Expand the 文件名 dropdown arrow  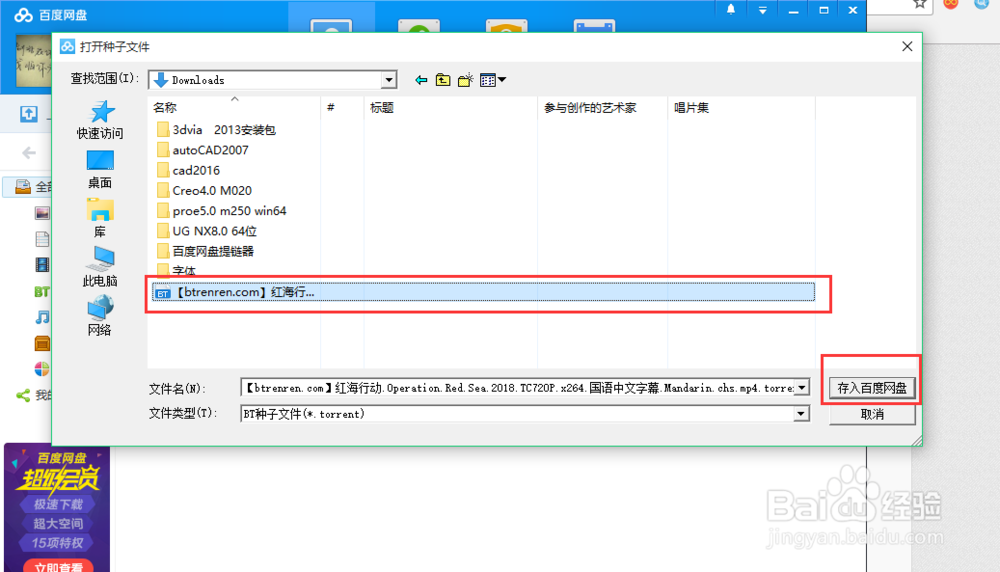pos(802,388)
